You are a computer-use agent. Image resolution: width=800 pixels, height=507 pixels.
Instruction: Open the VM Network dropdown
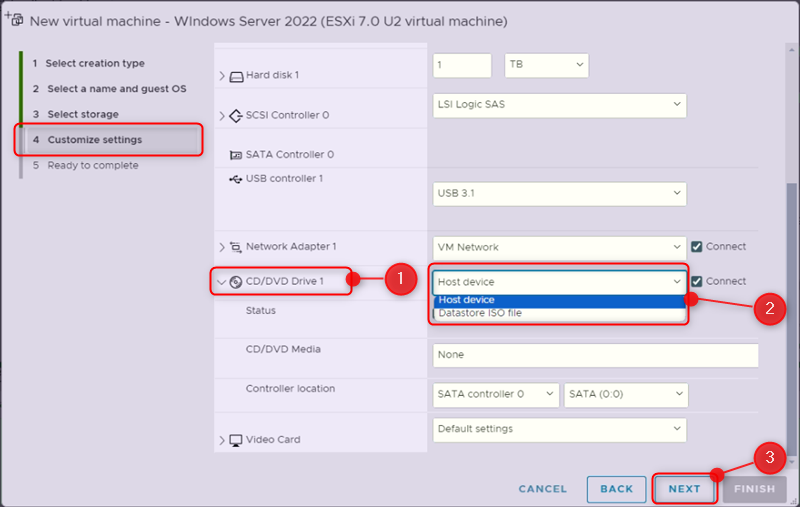pyautogui.click(x=559, y=248)
